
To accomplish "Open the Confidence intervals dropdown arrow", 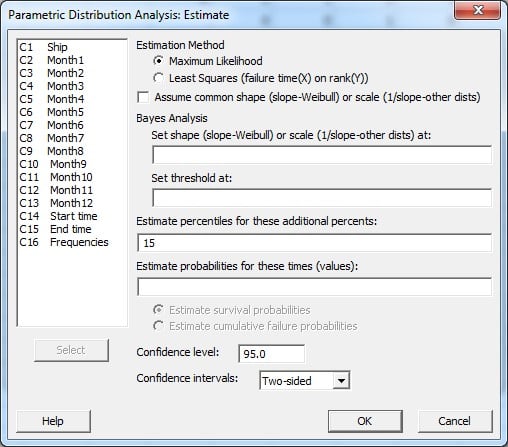I will 341,380.
